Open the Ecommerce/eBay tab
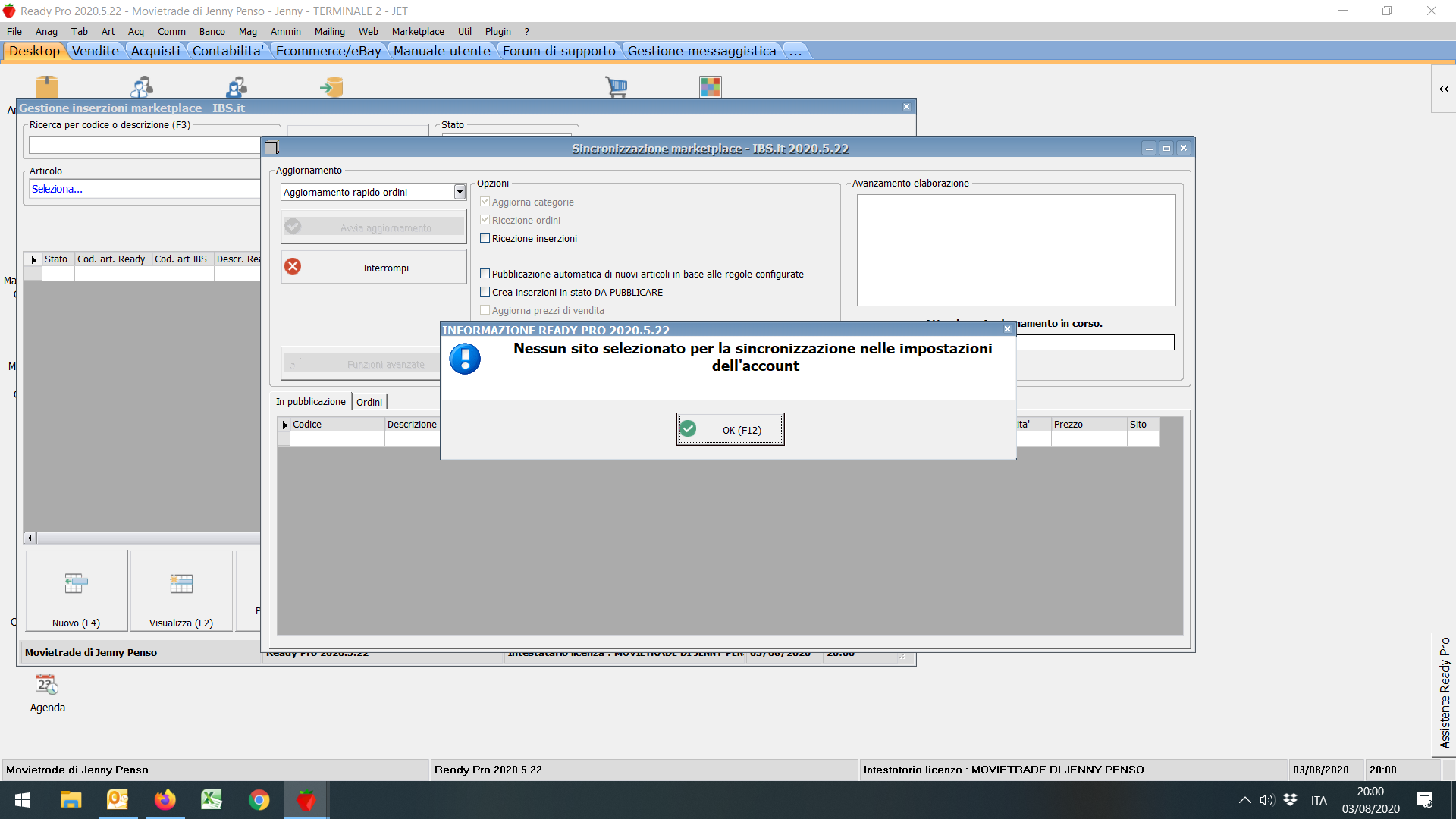1456x819 pixels. click(x=328, y=51)
